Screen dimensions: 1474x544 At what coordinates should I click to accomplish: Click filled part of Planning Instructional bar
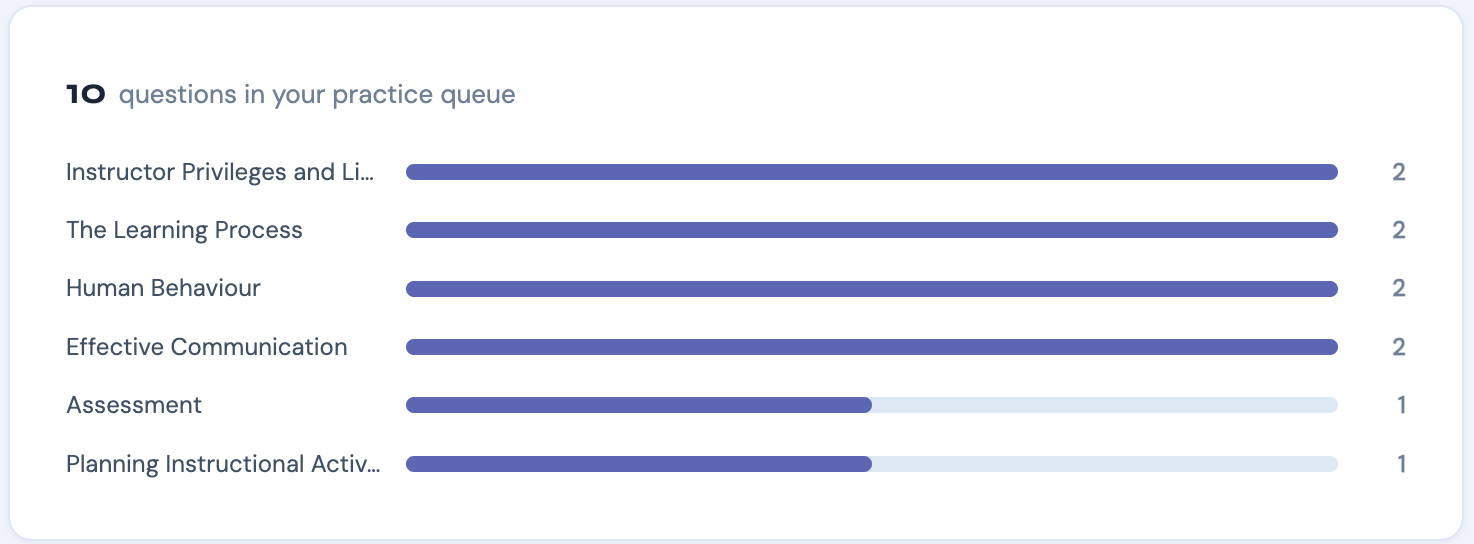639,464
